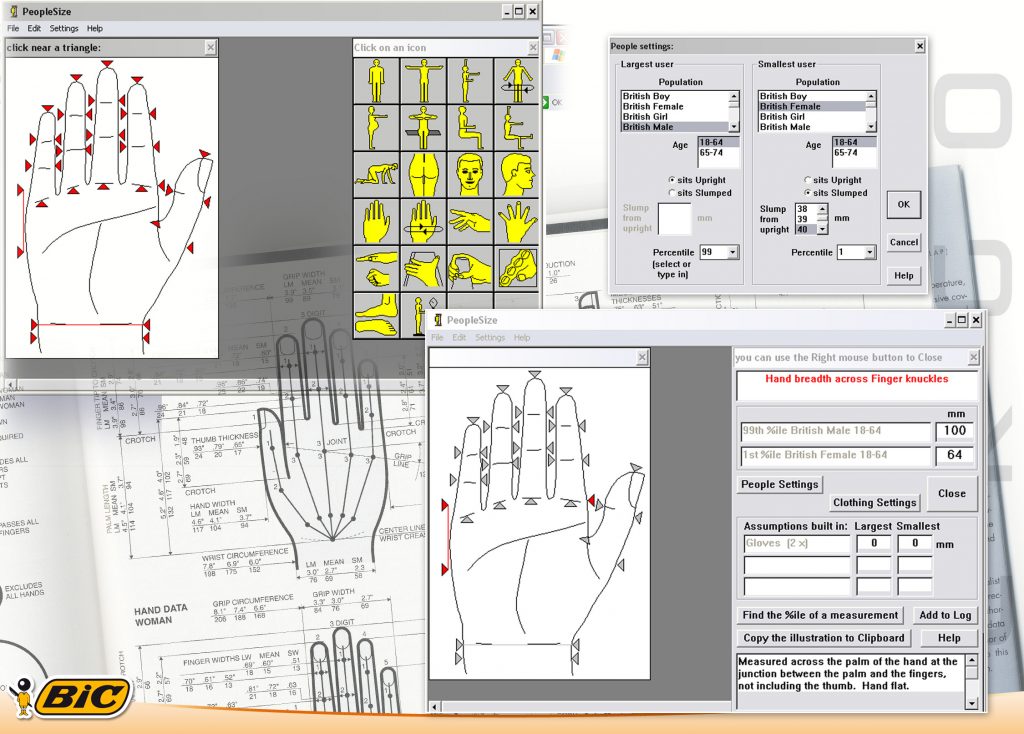
Task: Choose age 65-74 for Largest user
Action: pyautogui.click(x=718, y=152)
